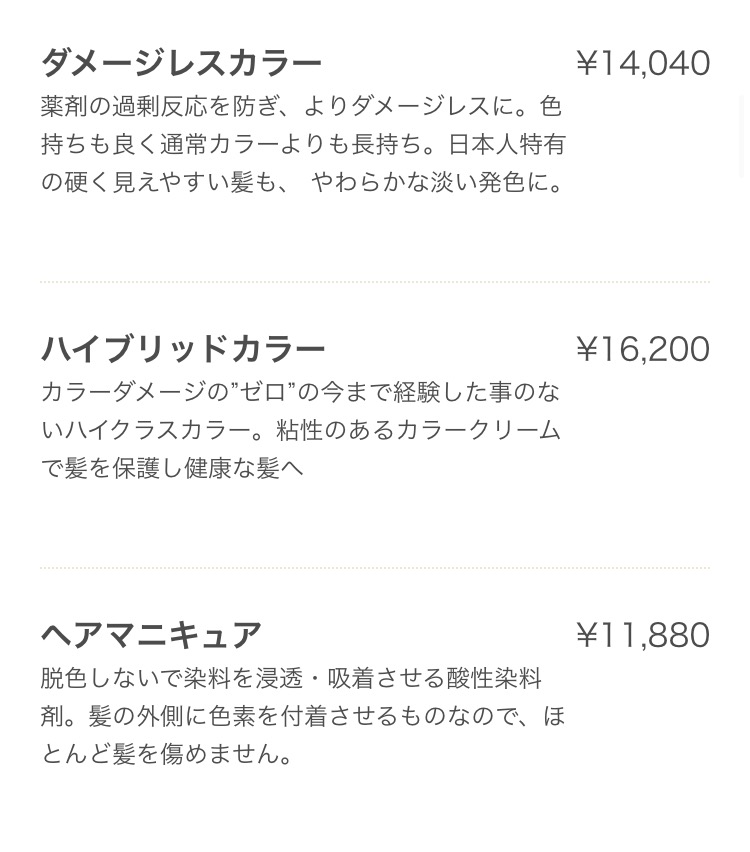Click the line starting with 剤。髪の外側に

303,716
